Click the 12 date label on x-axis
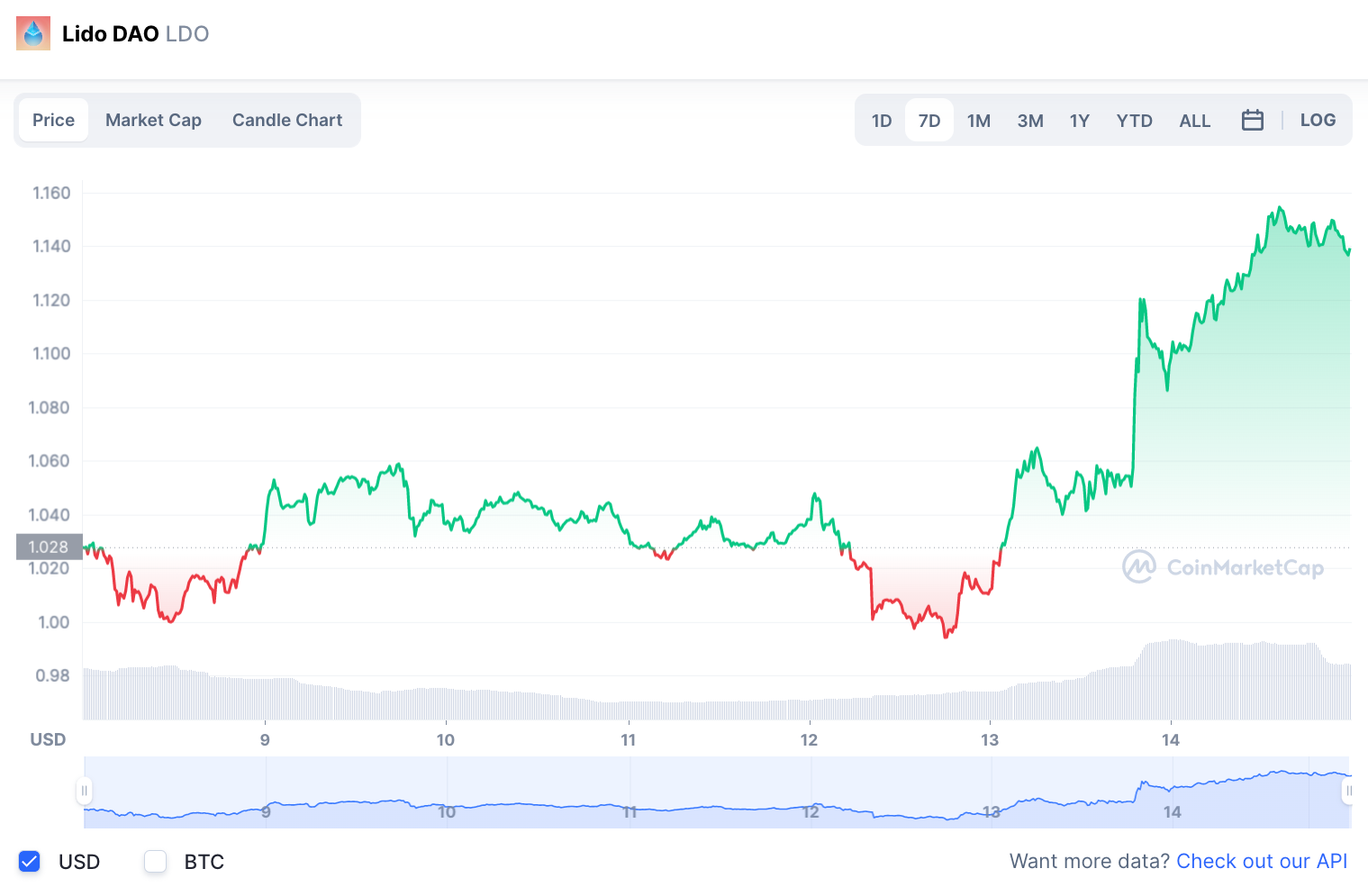The image size is (1368, 896). [x=809, y=739]
